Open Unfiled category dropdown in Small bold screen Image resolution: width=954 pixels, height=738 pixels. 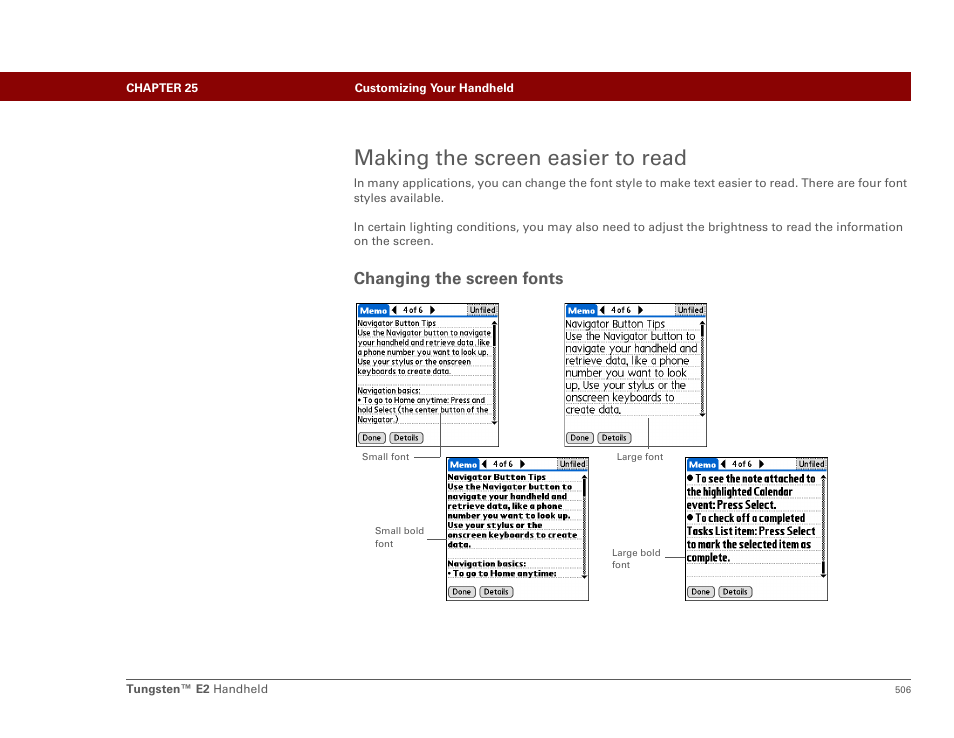point(572,464)
